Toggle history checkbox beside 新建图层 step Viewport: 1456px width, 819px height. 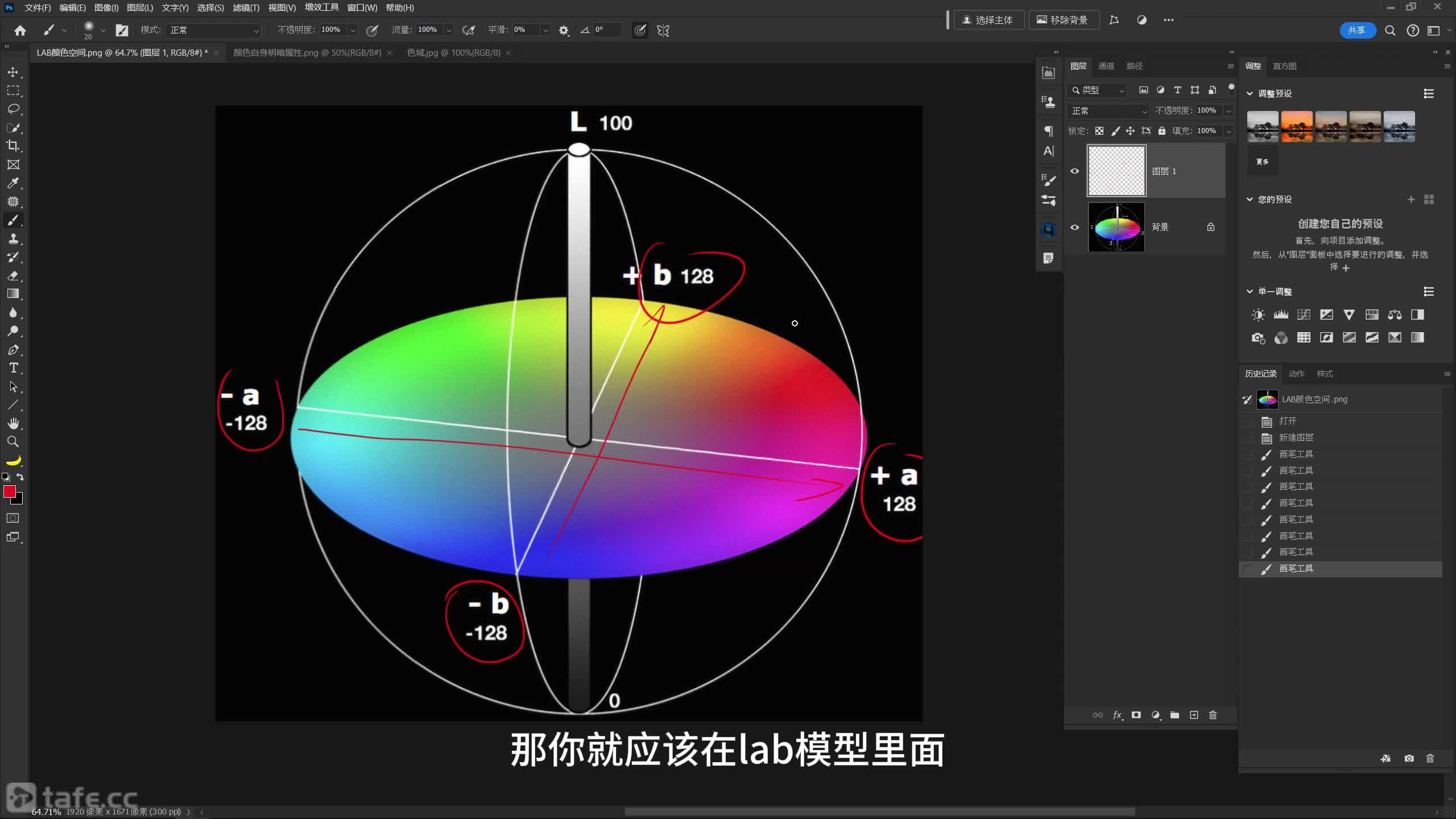[x=1247, y=437]
